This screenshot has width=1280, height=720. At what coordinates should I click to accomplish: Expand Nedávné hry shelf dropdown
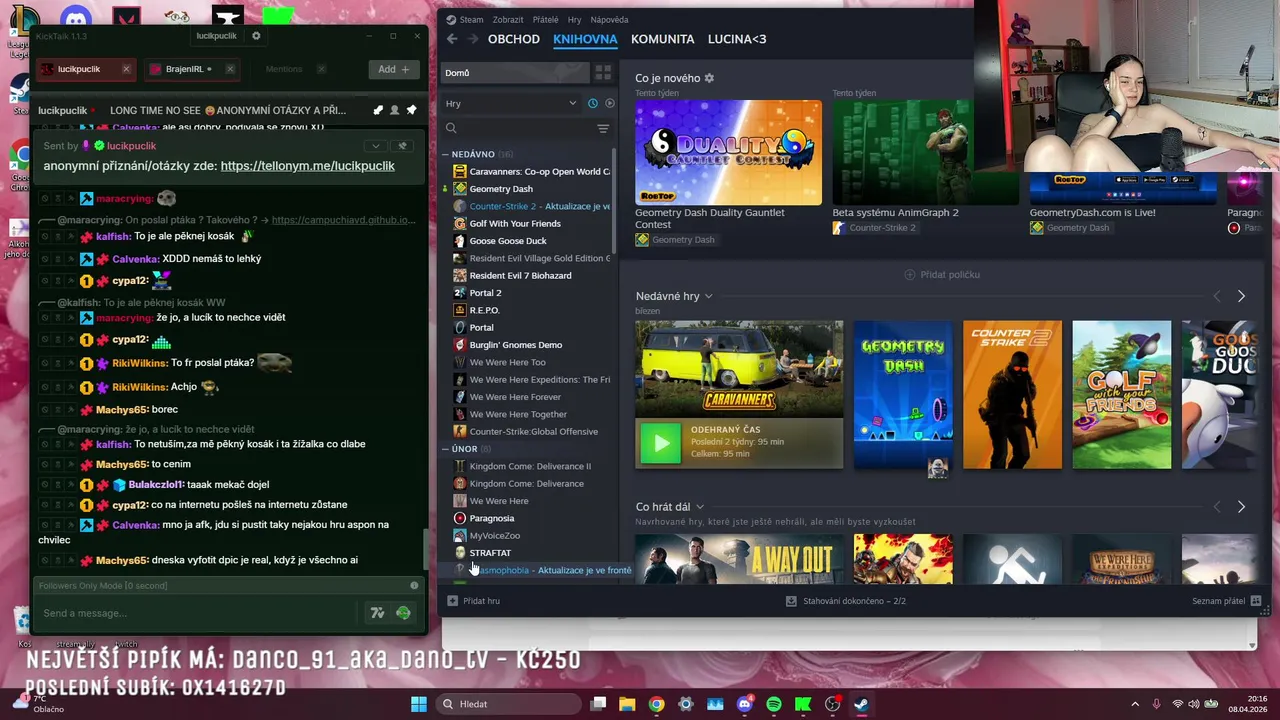(x=708, y=296)
